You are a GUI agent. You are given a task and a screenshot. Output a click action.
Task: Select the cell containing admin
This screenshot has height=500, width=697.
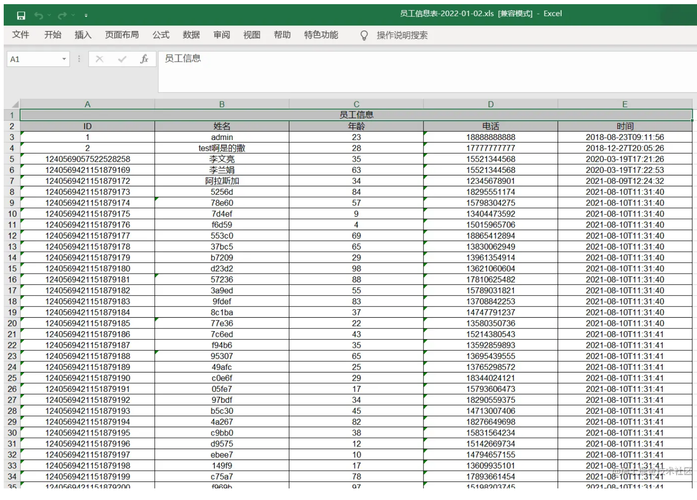[222, 137]
